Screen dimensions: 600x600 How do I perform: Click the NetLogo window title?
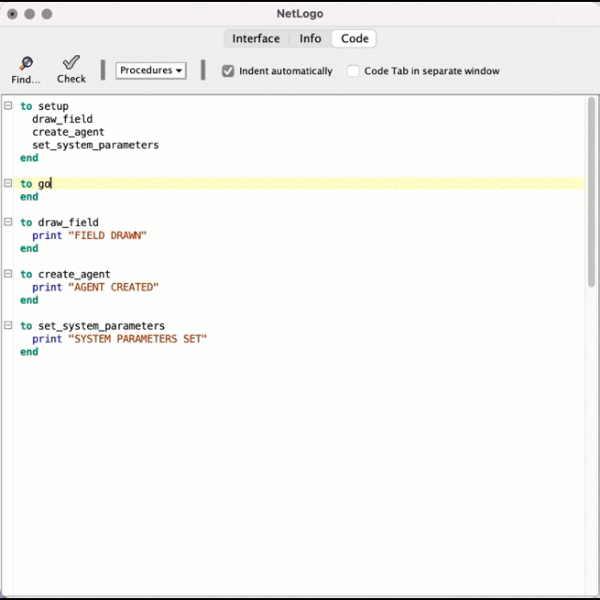coord(300,14)
